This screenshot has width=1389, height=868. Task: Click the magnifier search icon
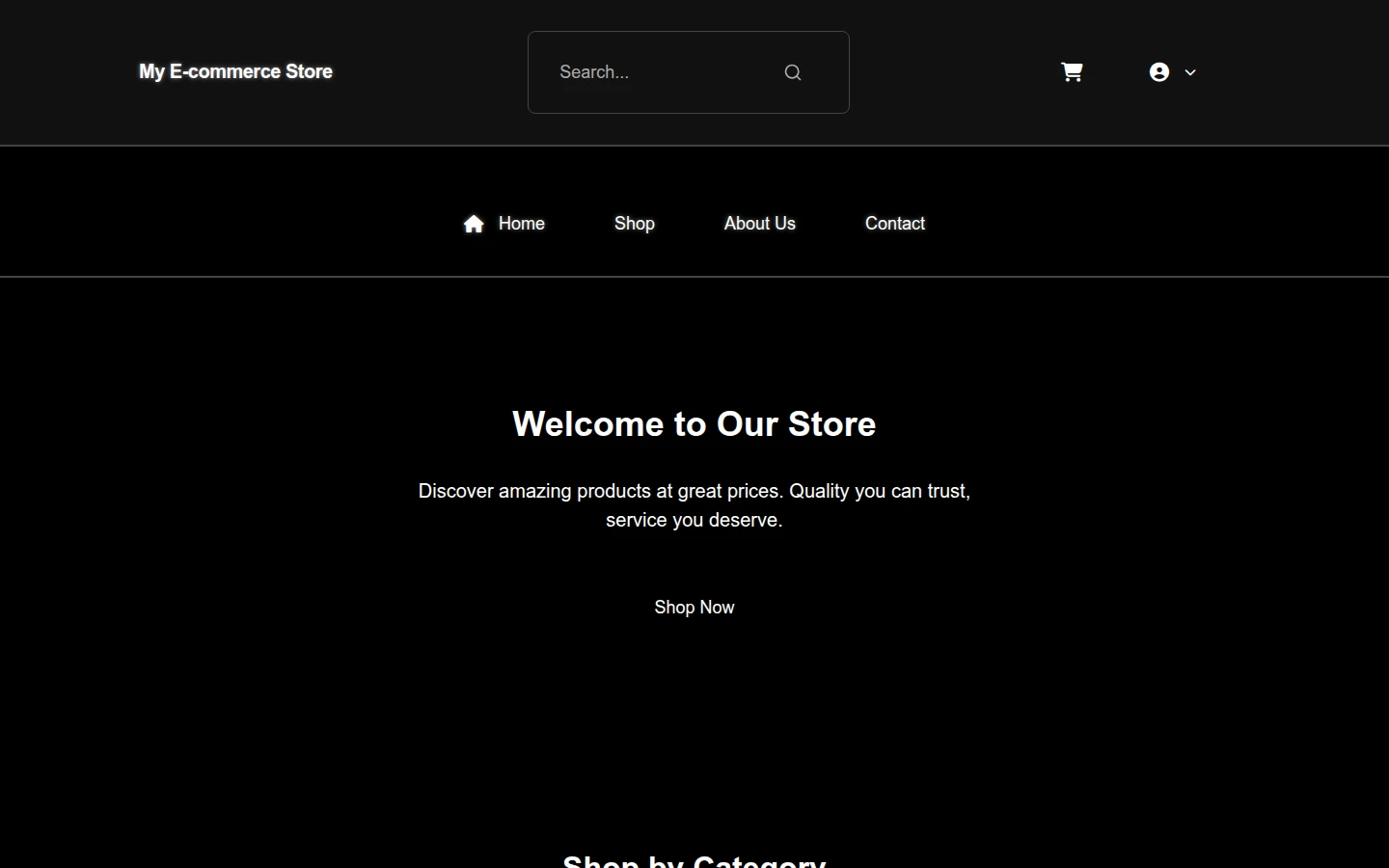point(793,72)
